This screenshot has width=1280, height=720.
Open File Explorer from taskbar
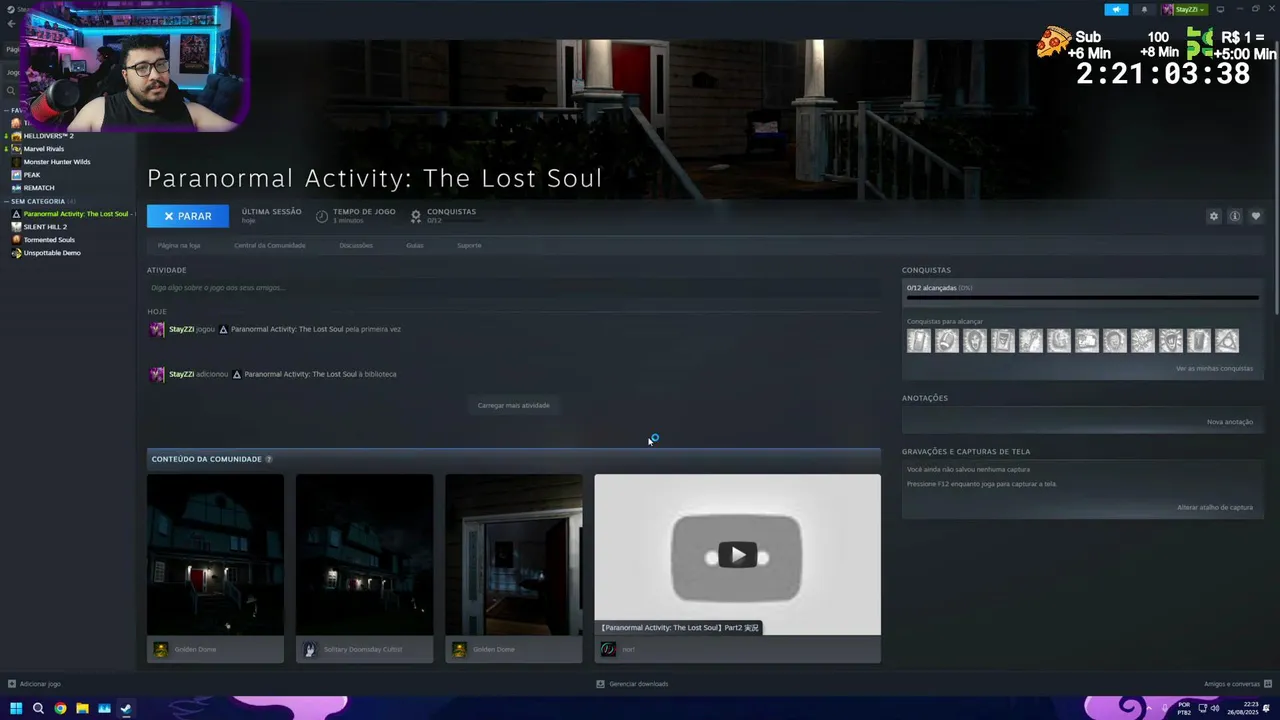click(x=82, y=708)
